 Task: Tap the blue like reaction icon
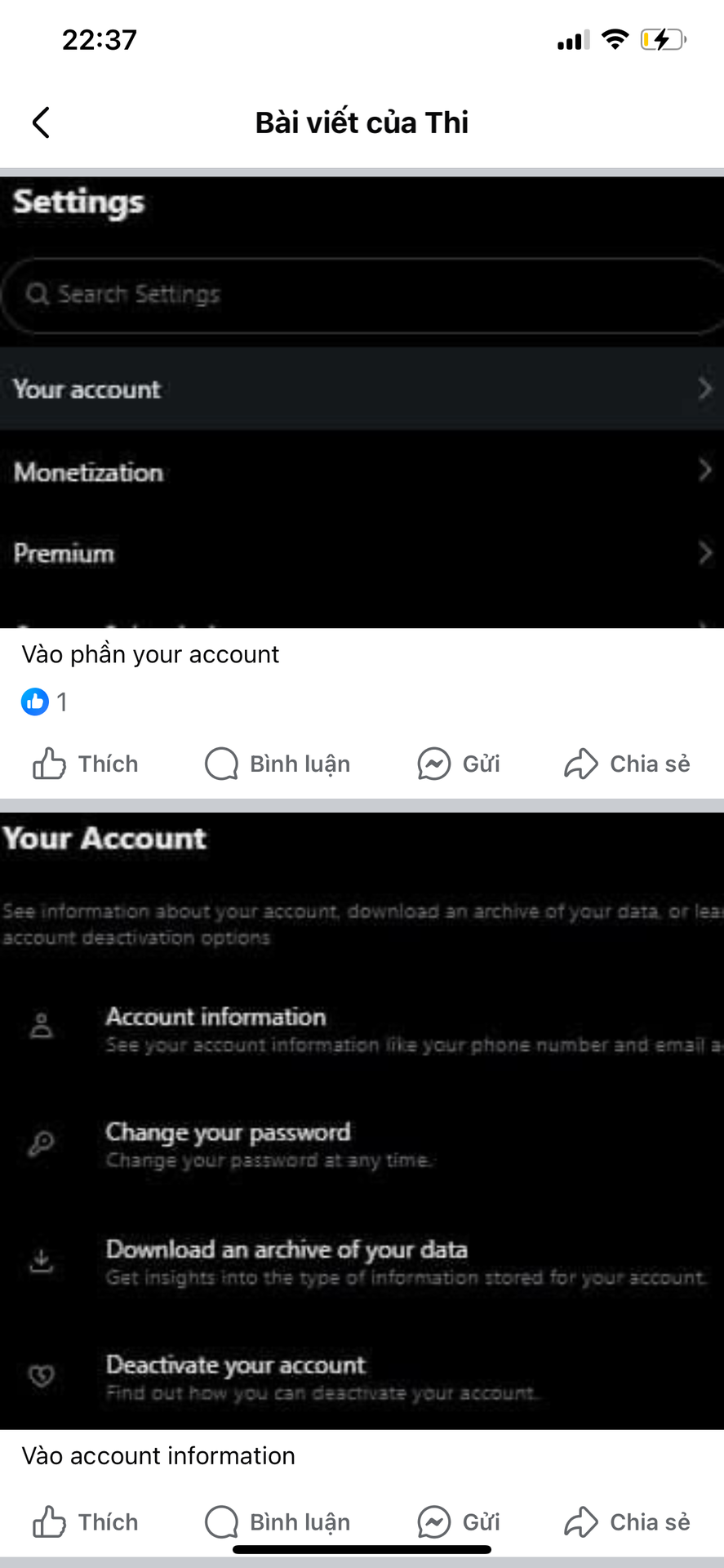pos(35,702)
